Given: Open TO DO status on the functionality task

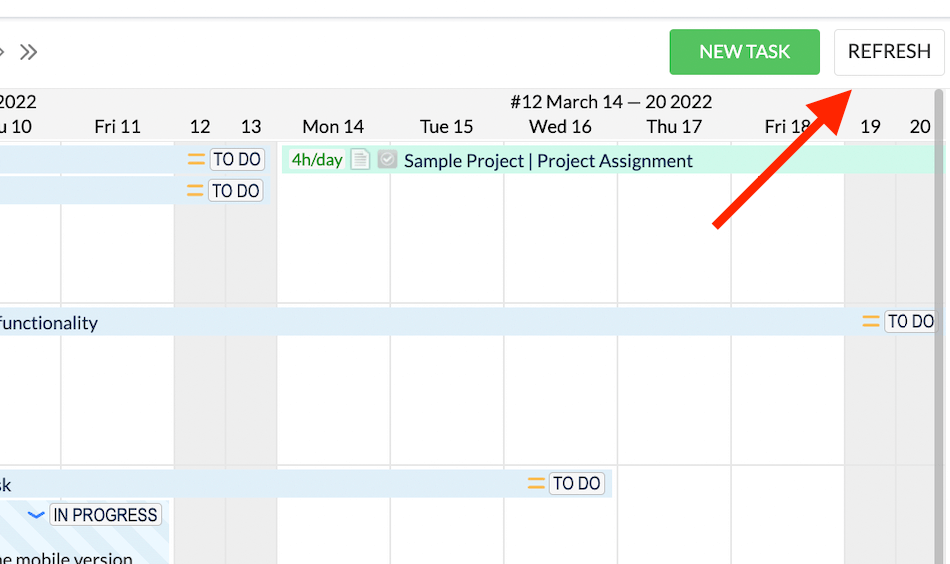Looking at the screenshot, I should (x=911, y=322).
